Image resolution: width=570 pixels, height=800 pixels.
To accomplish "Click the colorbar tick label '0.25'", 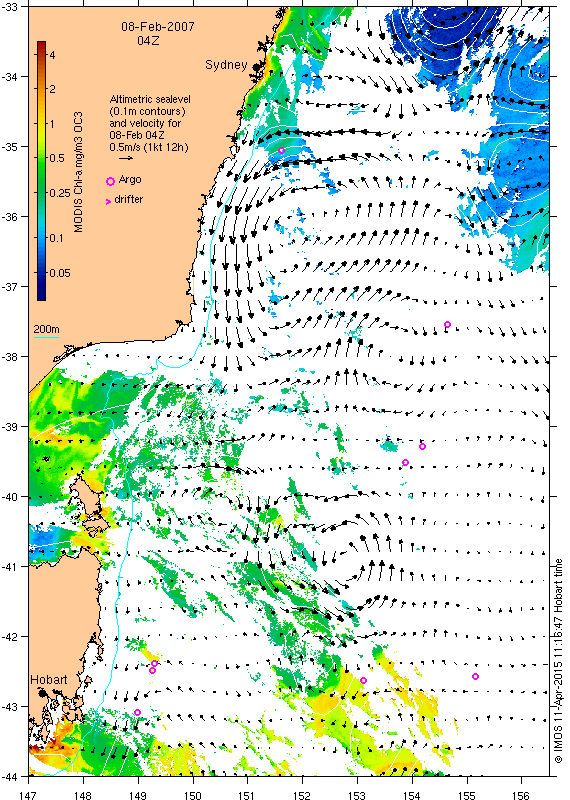I will click(x=60, y=193).
